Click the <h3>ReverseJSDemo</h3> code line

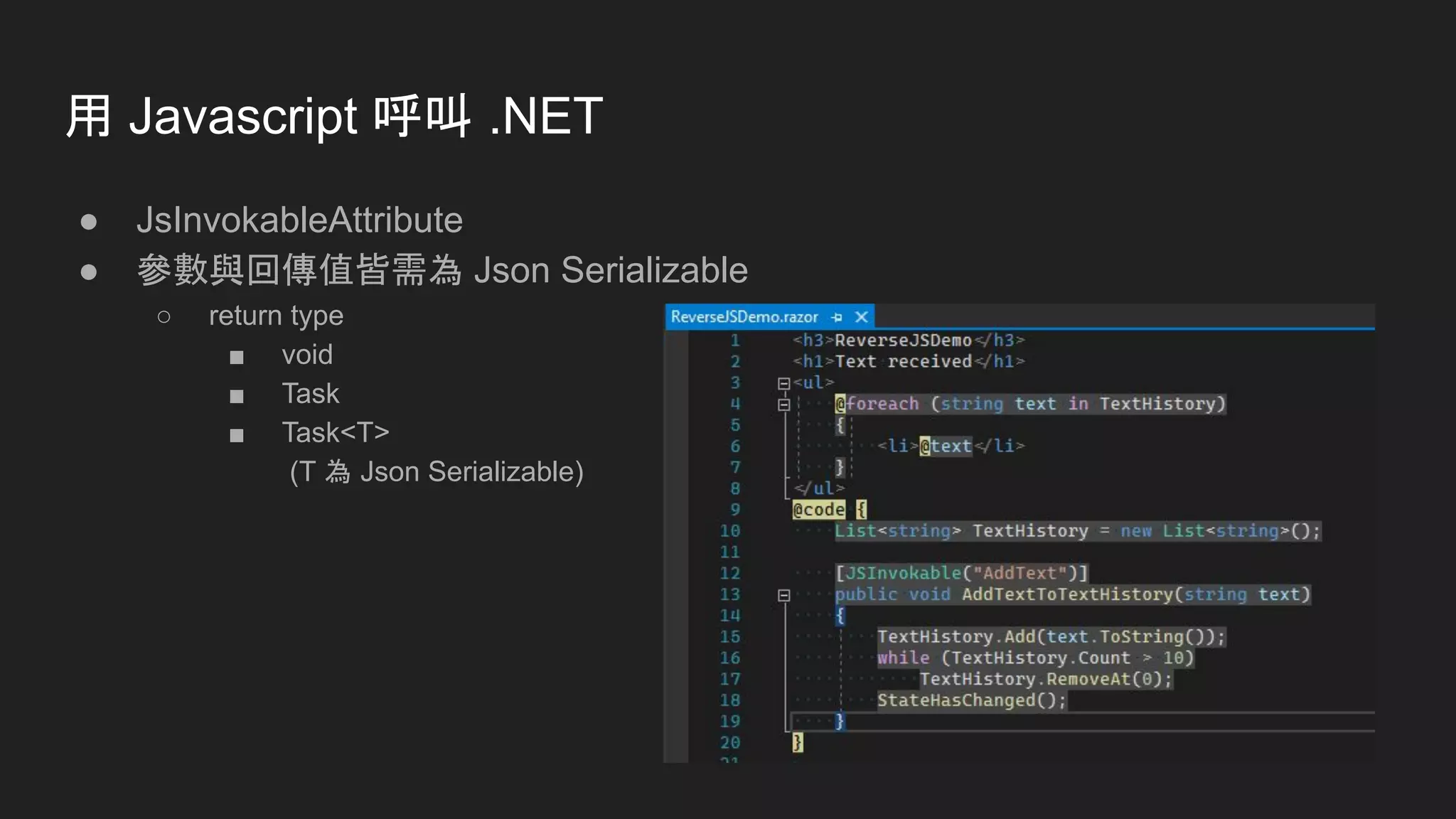click(x=909, y=341)
